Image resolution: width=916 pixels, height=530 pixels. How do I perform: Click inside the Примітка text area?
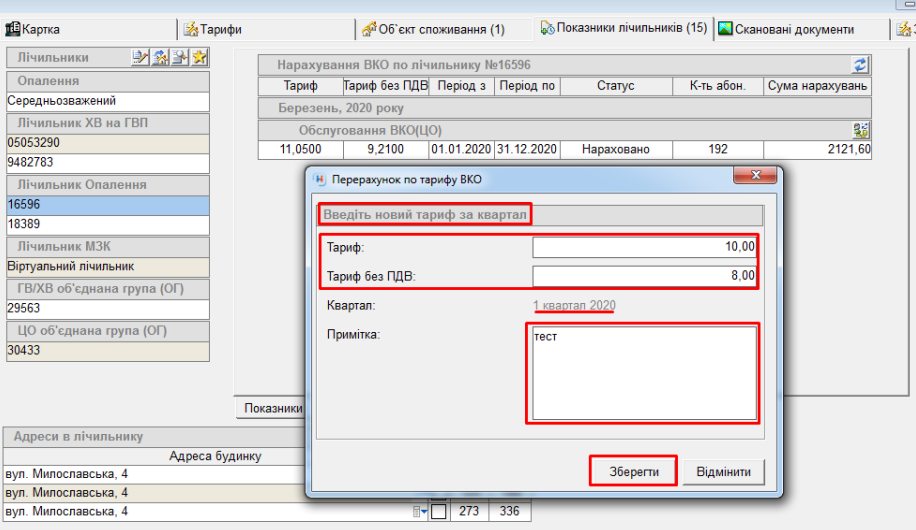644,373
